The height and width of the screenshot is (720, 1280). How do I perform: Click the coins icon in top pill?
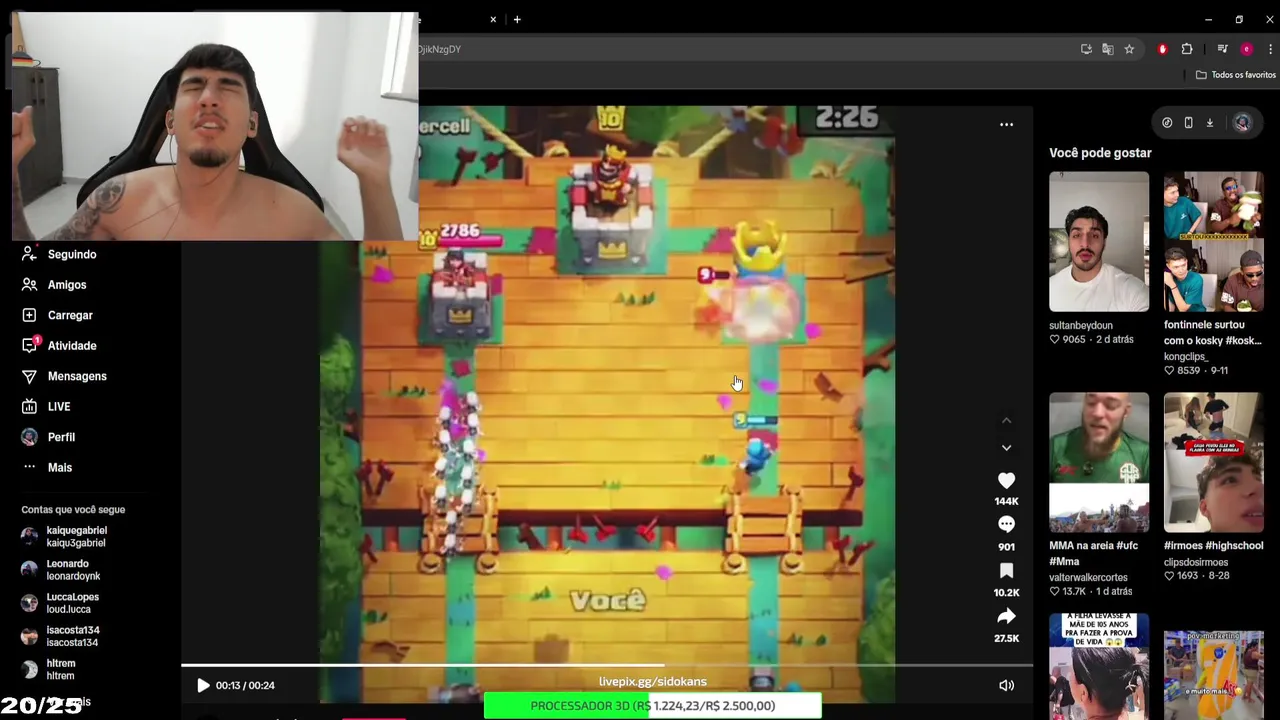pyautogui.click(x=1167, y=123)
